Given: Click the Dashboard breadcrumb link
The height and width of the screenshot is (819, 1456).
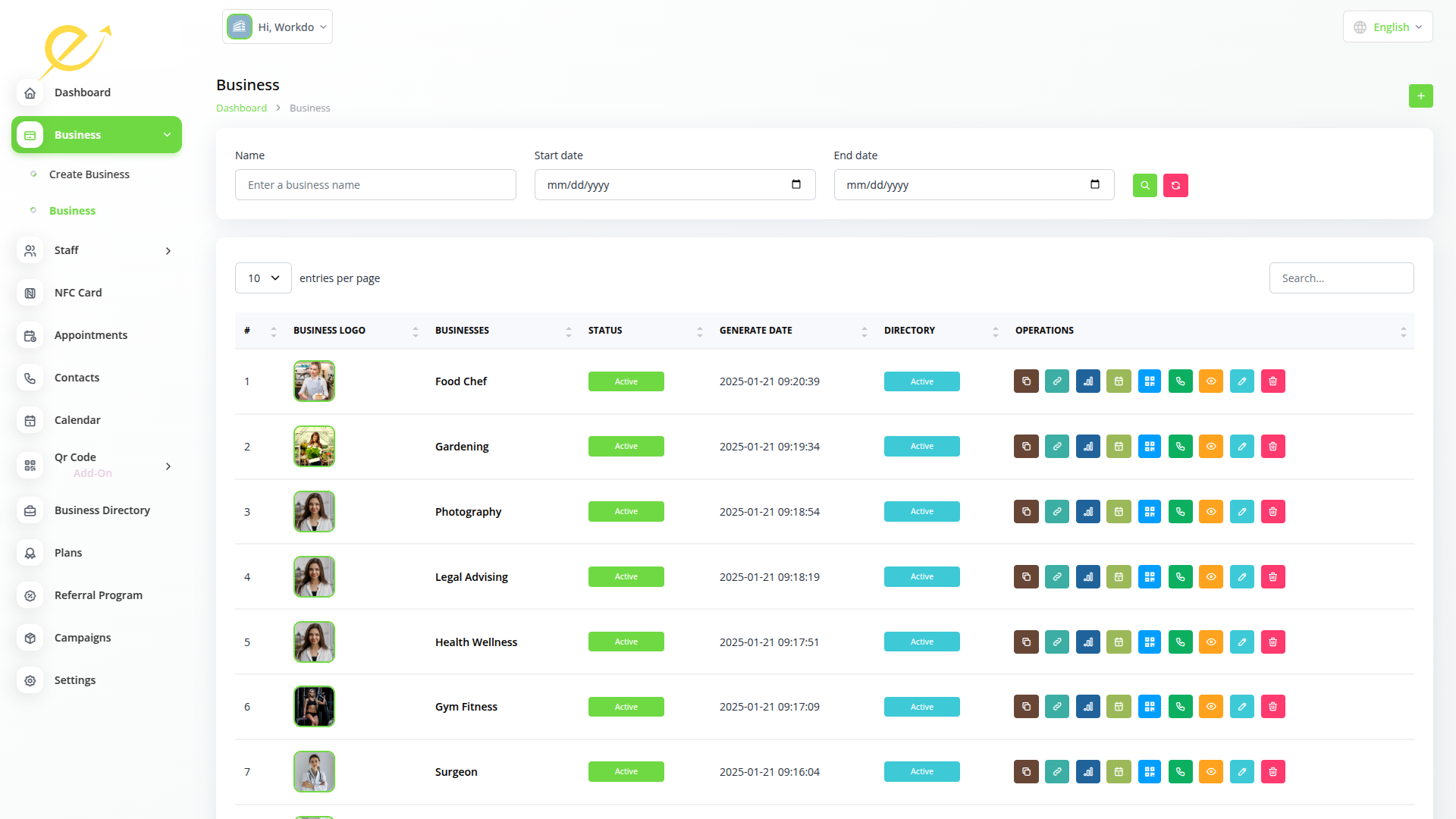Looking at the screenshot, I should (x=241, y=108).
